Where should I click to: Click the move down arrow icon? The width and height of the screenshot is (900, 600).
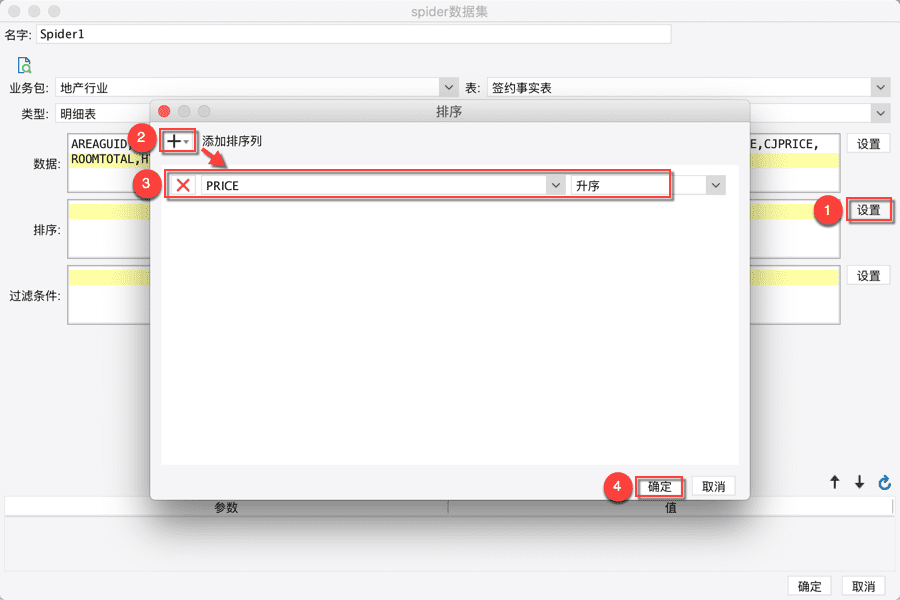coord(859,482)
